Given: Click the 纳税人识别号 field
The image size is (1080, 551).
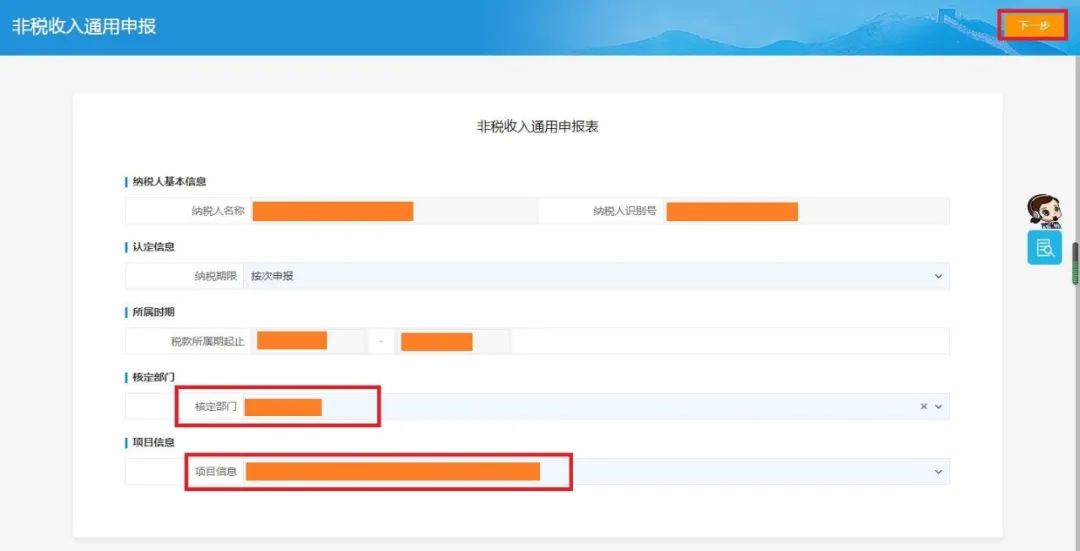Looking at the screenshot, I should coord(806,211).
